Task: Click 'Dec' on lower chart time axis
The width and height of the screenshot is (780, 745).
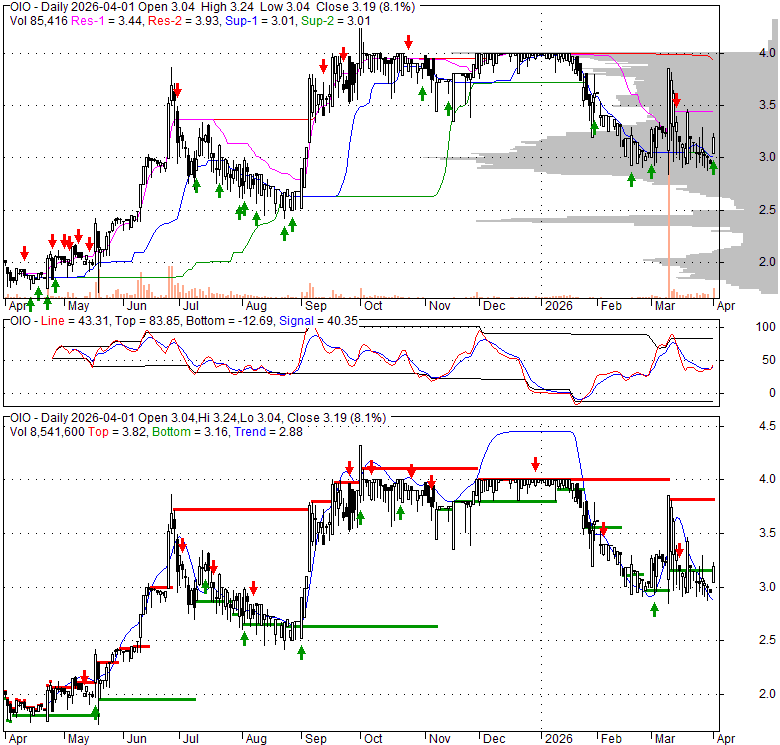Action: pyautogui.click(x=494, y=739)
